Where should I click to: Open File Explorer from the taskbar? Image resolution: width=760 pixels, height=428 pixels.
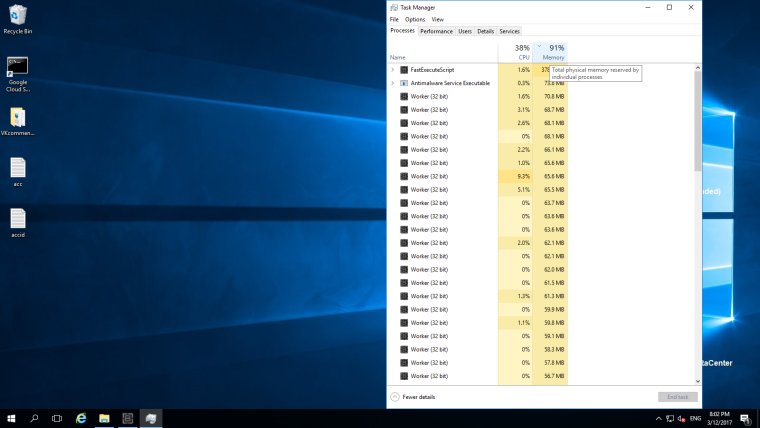tap(104, 418)
